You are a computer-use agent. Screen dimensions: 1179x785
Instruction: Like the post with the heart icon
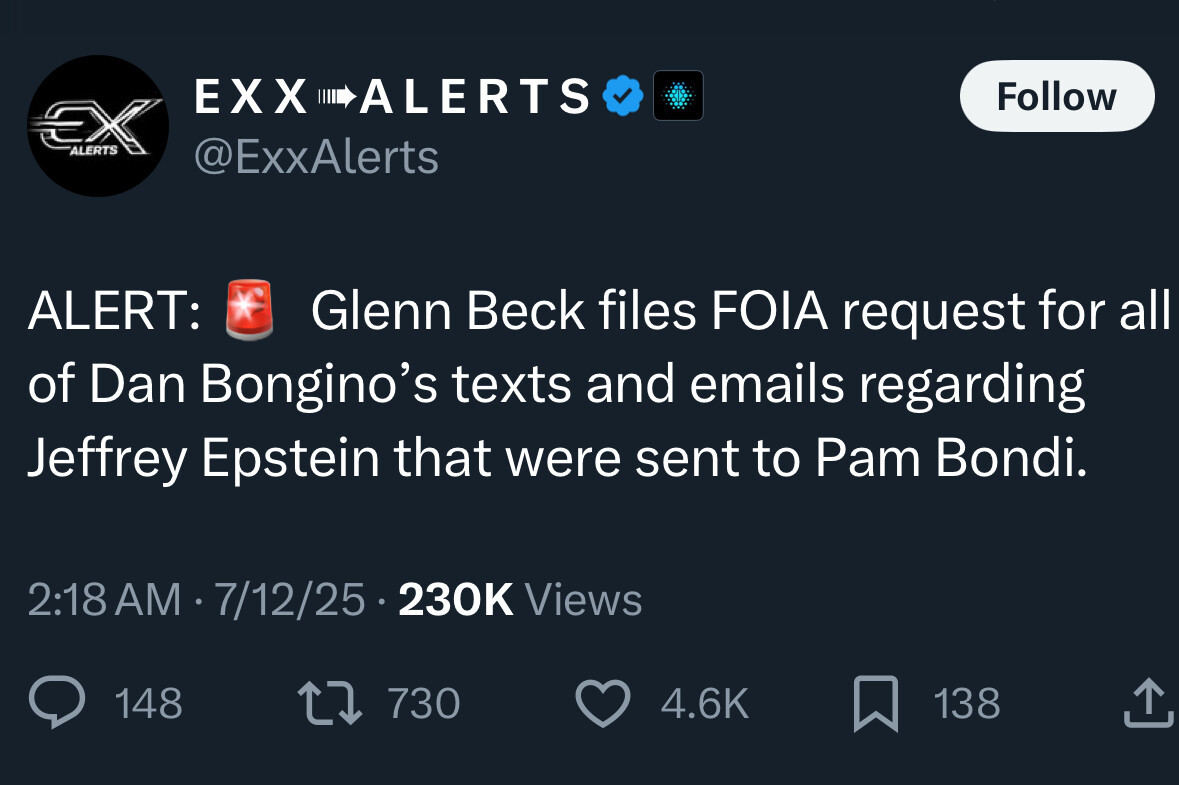point(603,702)
